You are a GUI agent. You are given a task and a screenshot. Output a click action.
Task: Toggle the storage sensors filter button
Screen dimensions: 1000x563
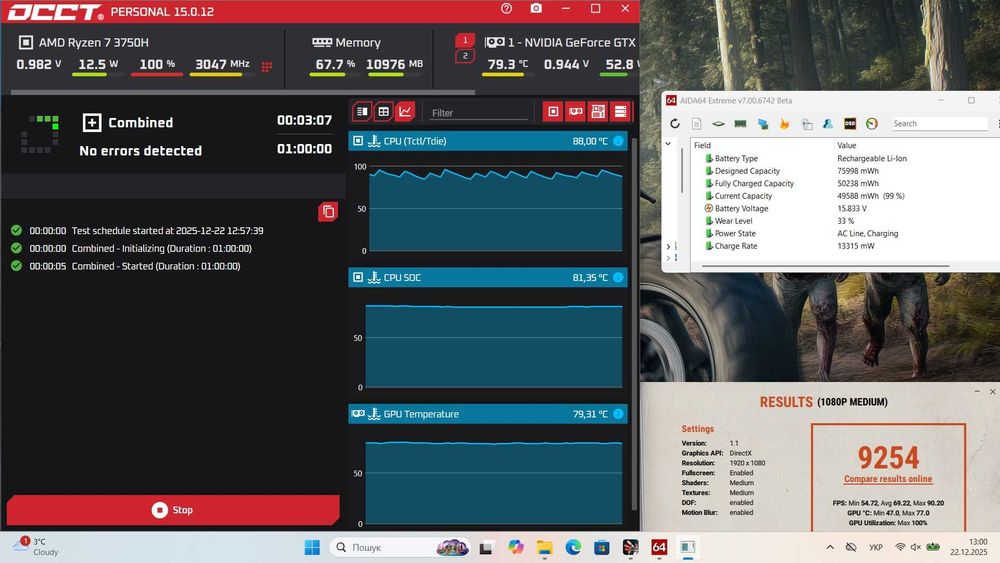click(x=620, y=112)
